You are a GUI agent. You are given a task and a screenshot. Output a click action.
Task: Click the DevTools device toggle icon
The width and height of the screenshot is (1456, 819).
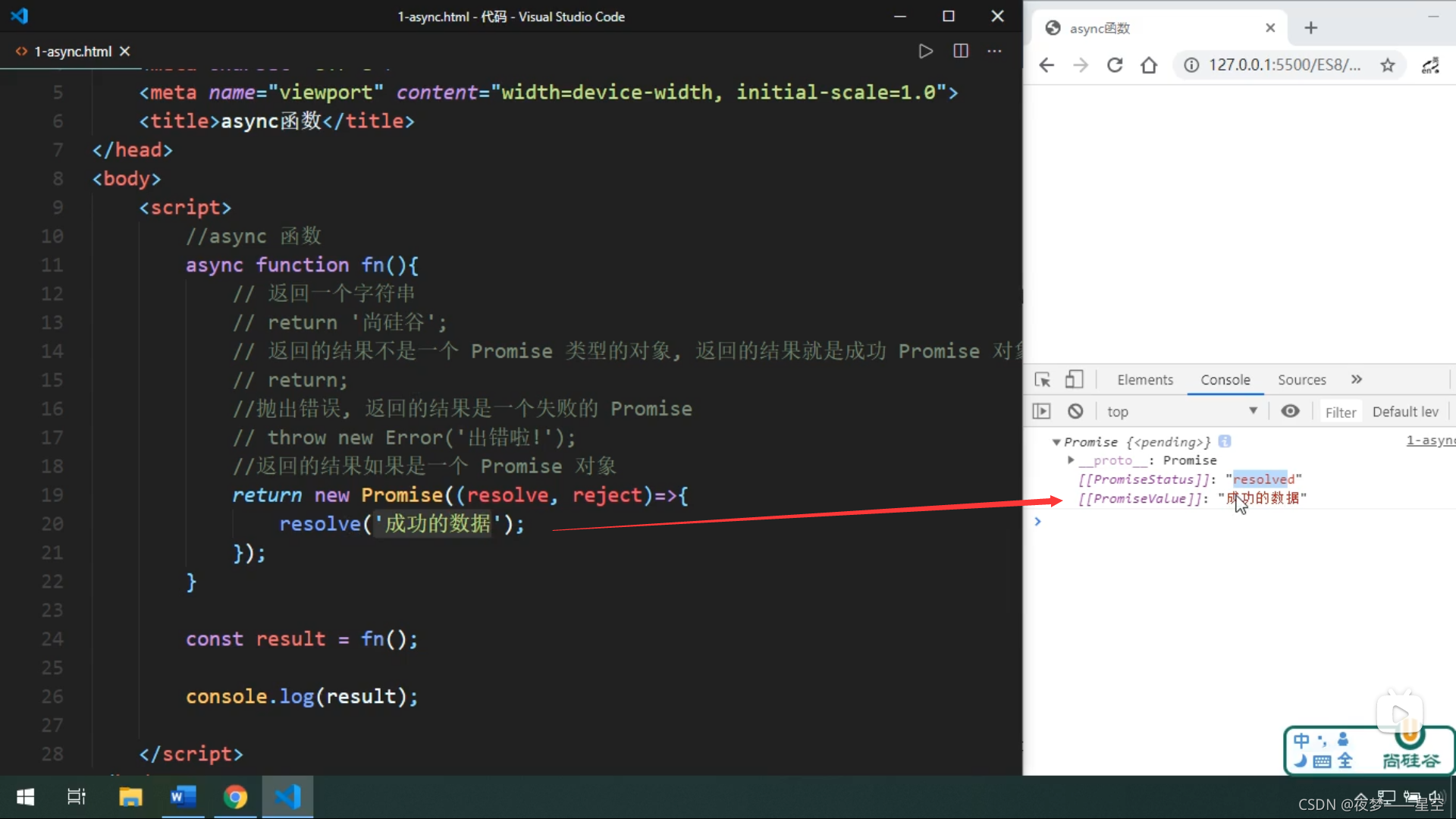(1074, 379)
